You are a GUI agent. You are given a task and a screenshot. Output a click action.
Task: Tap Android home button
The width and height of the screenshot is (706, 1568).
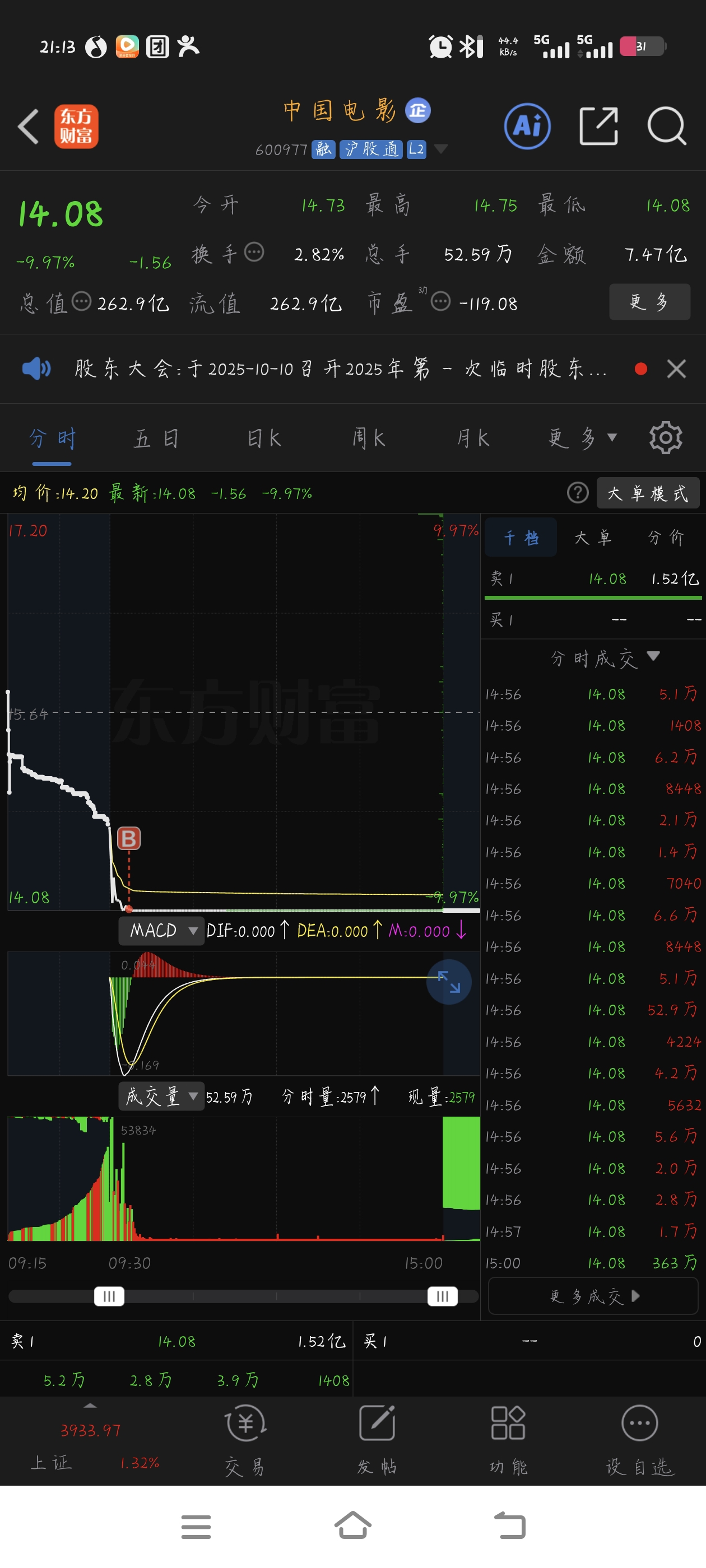point(352,1526)
